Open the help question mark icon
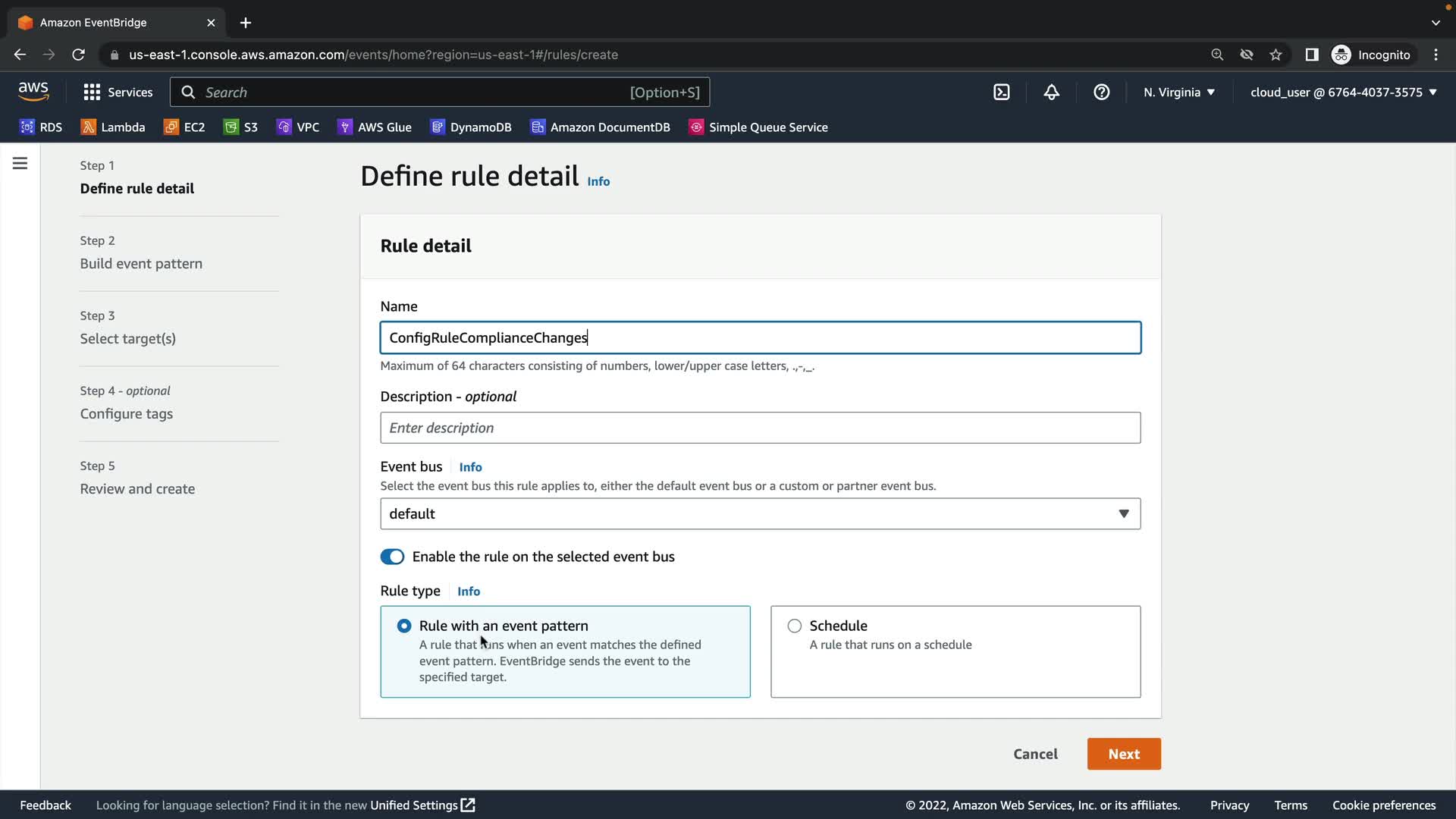 1101,93
